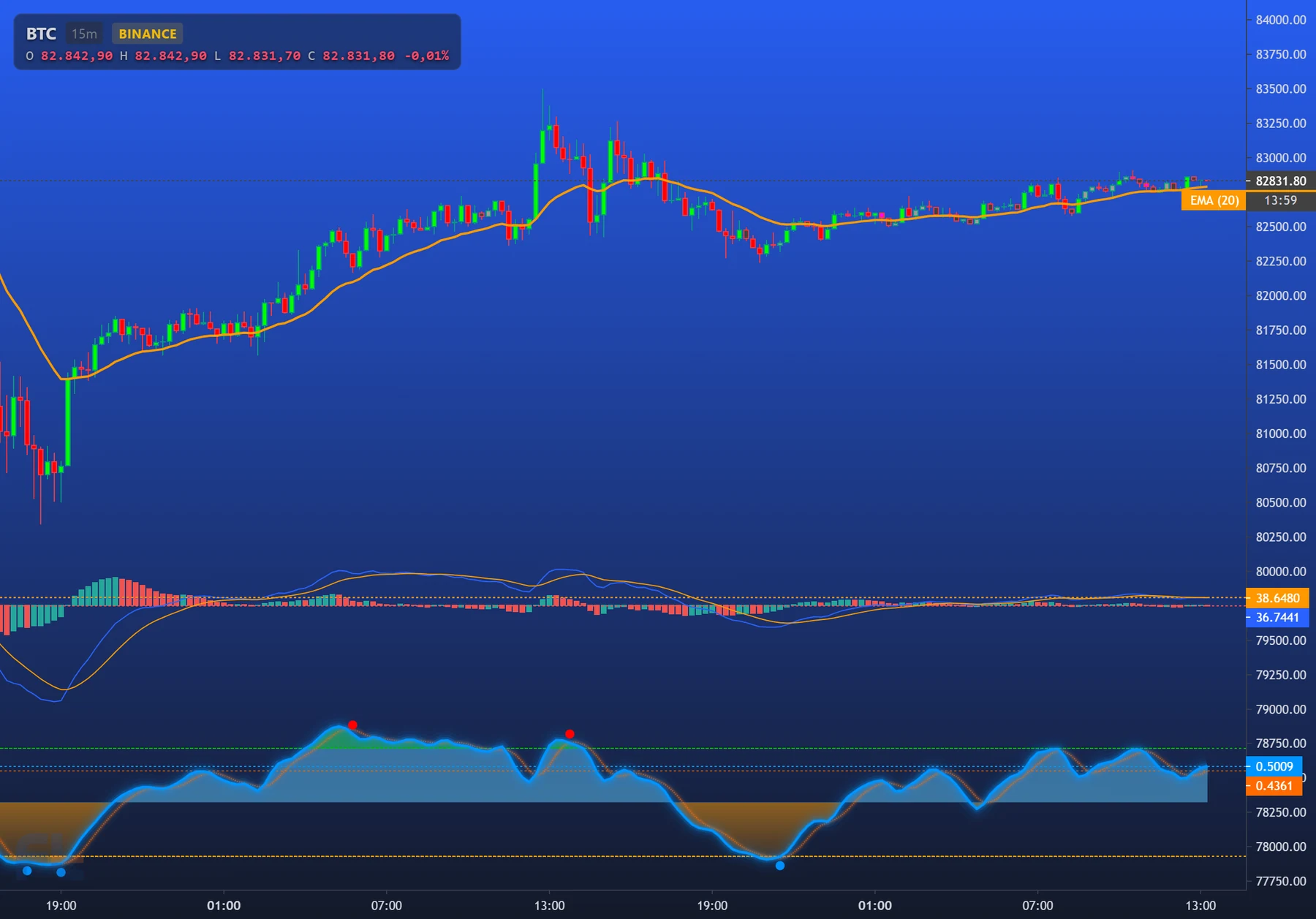Select the 82831.80 current price tag
This screenshot has height=919, width=1316.
1281,181
